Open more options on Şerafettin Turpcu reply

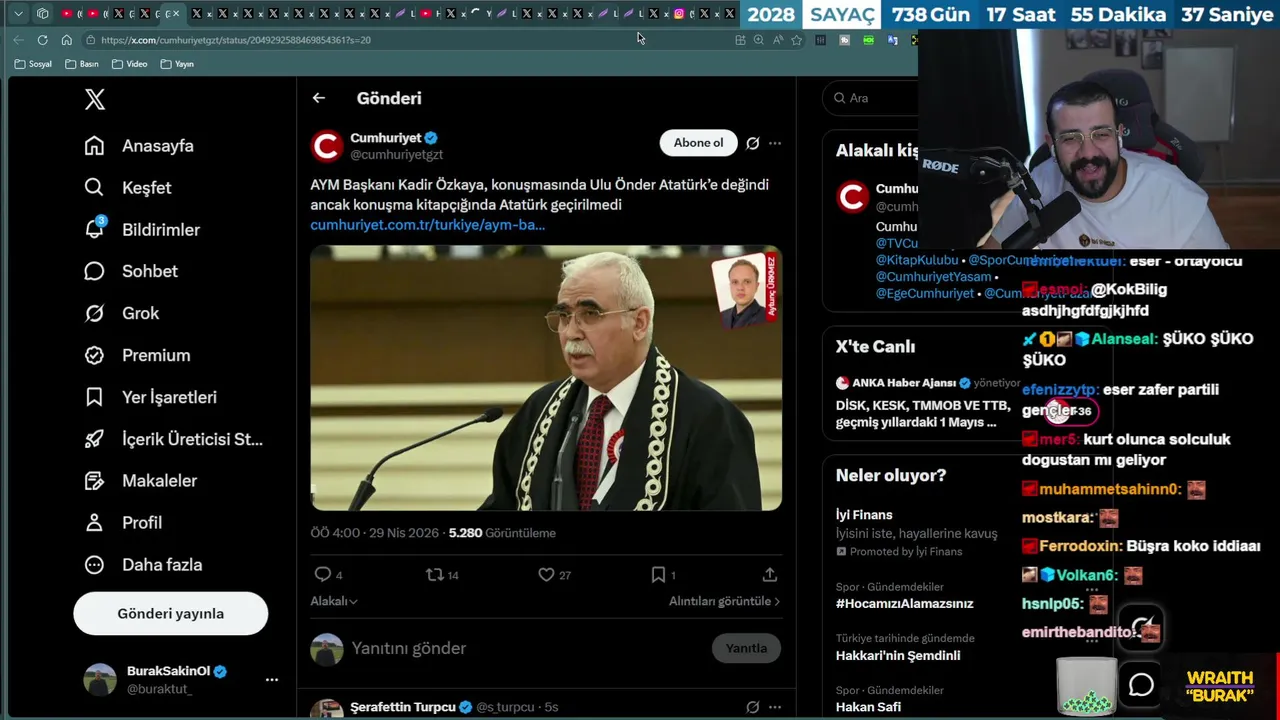point(775,708)
